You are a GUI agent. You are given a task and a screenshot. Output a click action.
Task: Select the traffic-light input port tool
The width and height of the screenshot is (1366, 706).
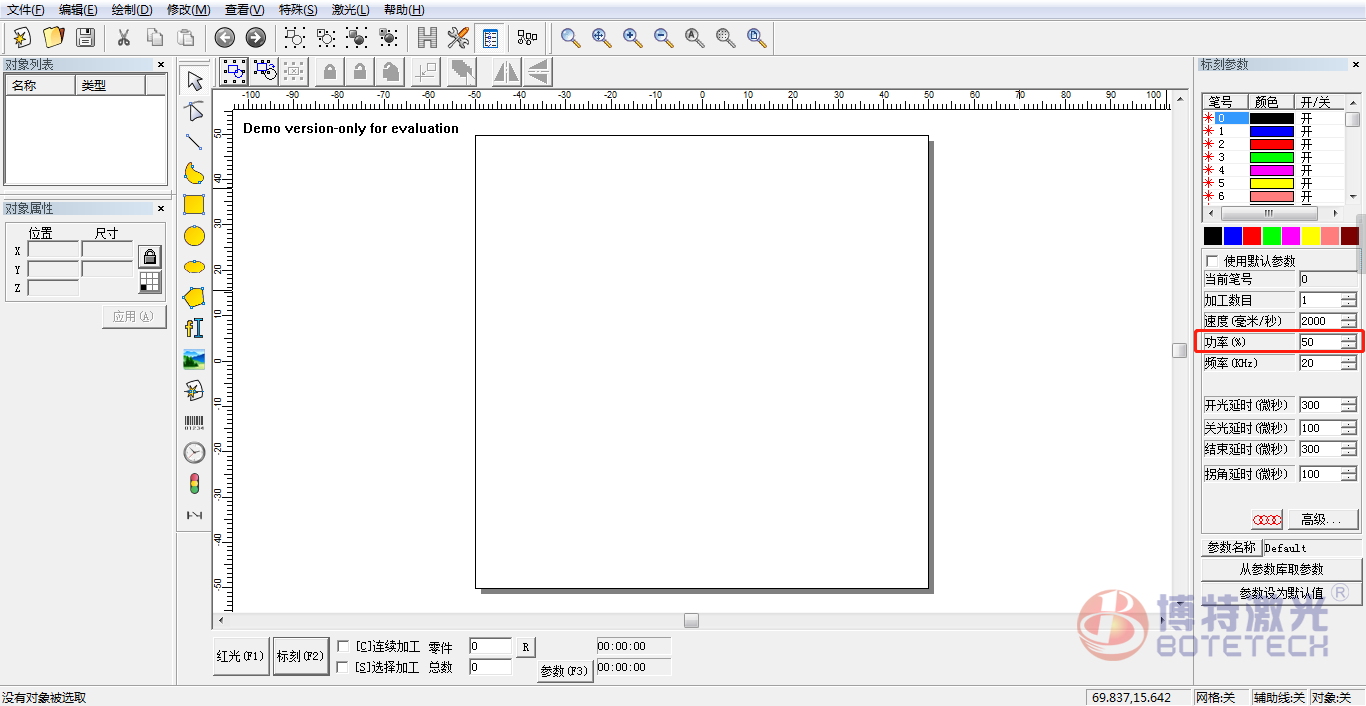click(195, 484)
